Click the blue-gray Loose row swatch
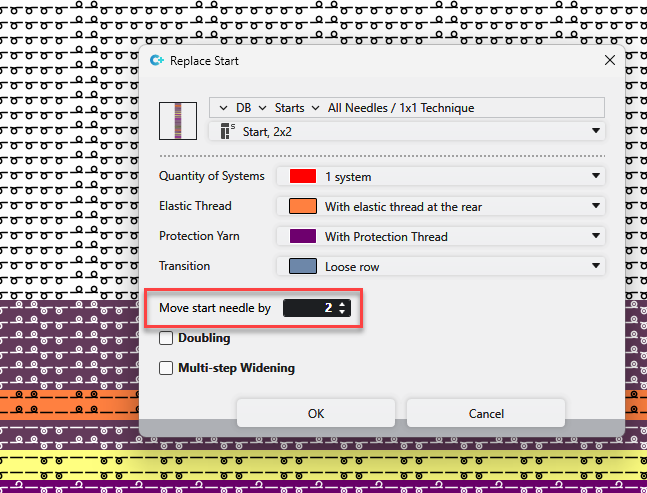The width and height of the screenshot is (647, 493). 303,267
